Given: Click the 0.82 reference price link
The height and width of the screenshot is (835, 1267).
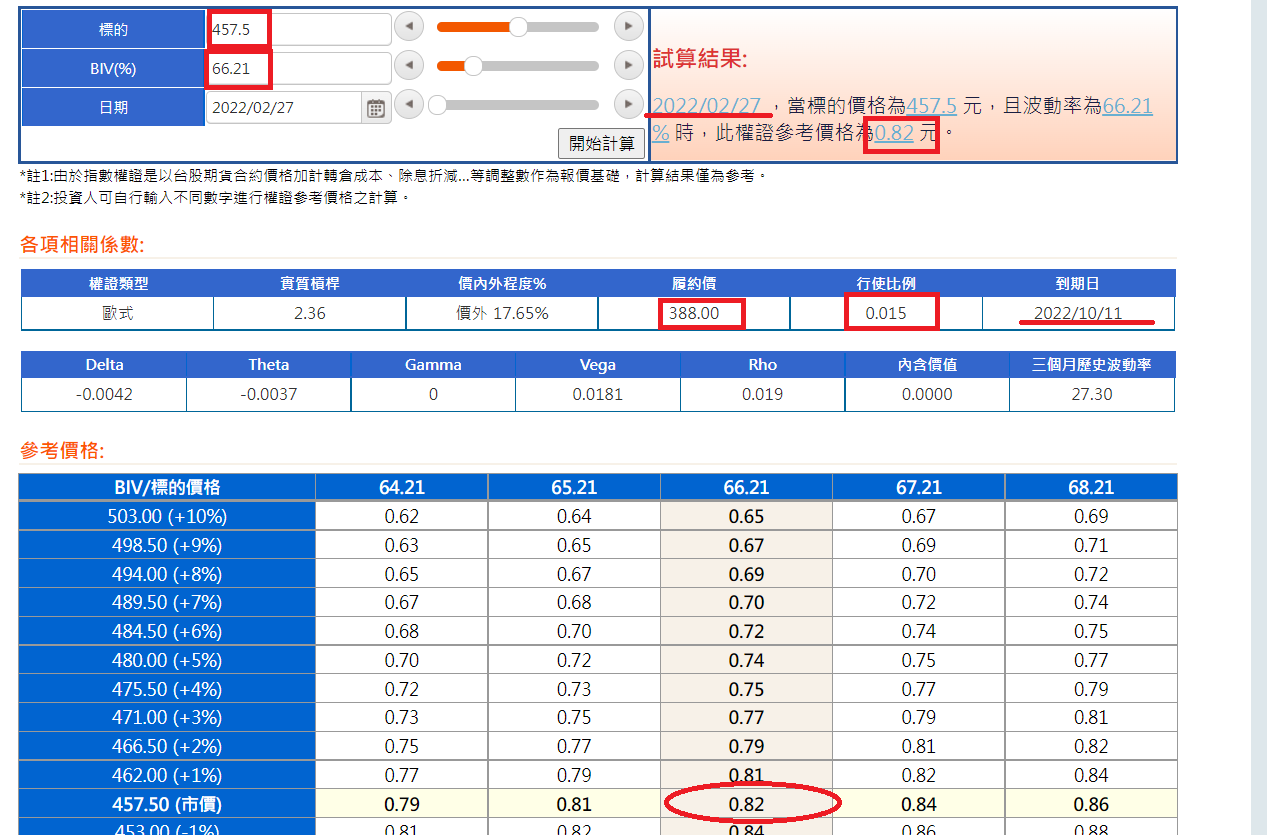Looking at the screenshot, I should pyautogui.click(x=894, y=132).
